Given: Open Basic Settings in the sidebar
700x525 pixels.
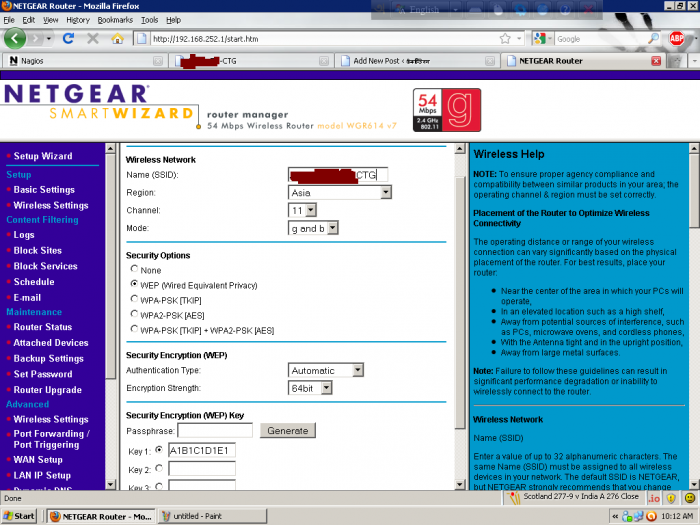Looking at the screenshot, I should (44, 190).
